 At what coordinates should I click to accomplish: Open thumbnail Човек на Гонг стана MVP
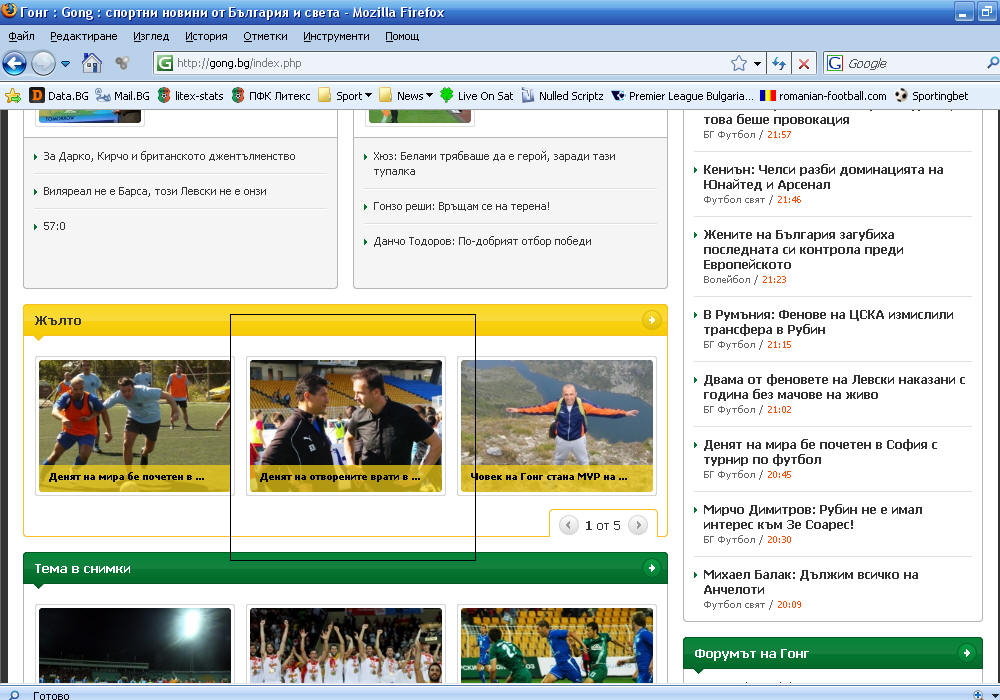click(x=557, y=425)
